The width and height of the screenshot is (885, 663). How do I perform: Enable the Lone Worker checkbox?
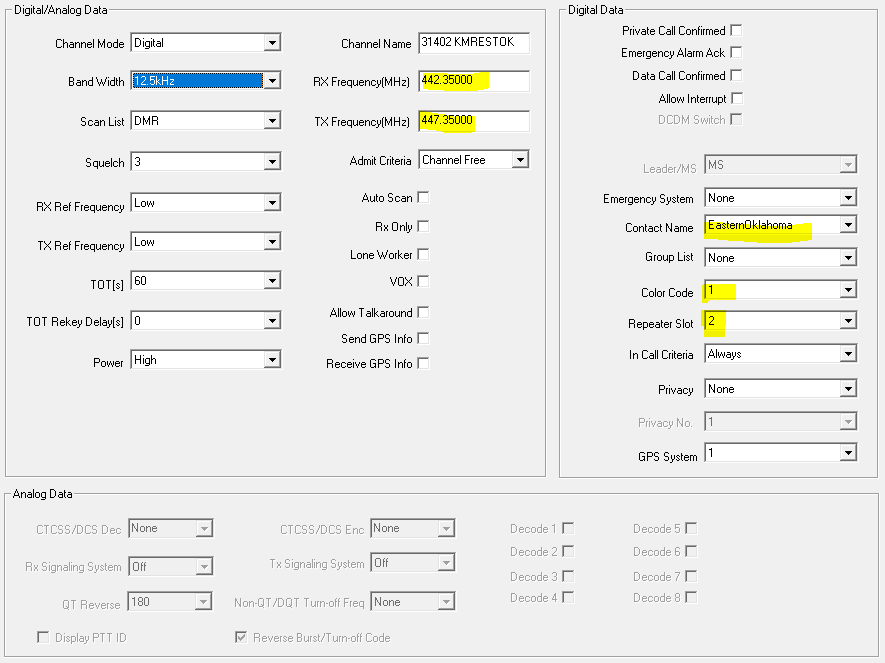423,254
